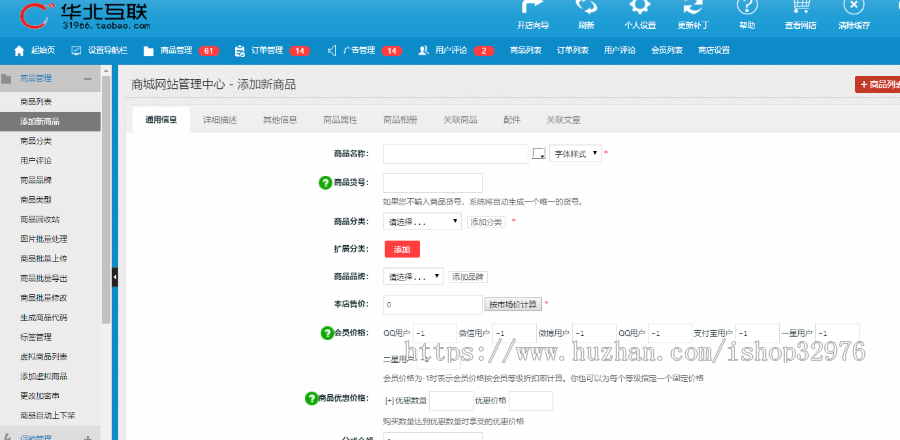This screenshot has height=440, width=900.
Task: Click the 订单管理 clipboard icon
Action: tap(239, 50)
